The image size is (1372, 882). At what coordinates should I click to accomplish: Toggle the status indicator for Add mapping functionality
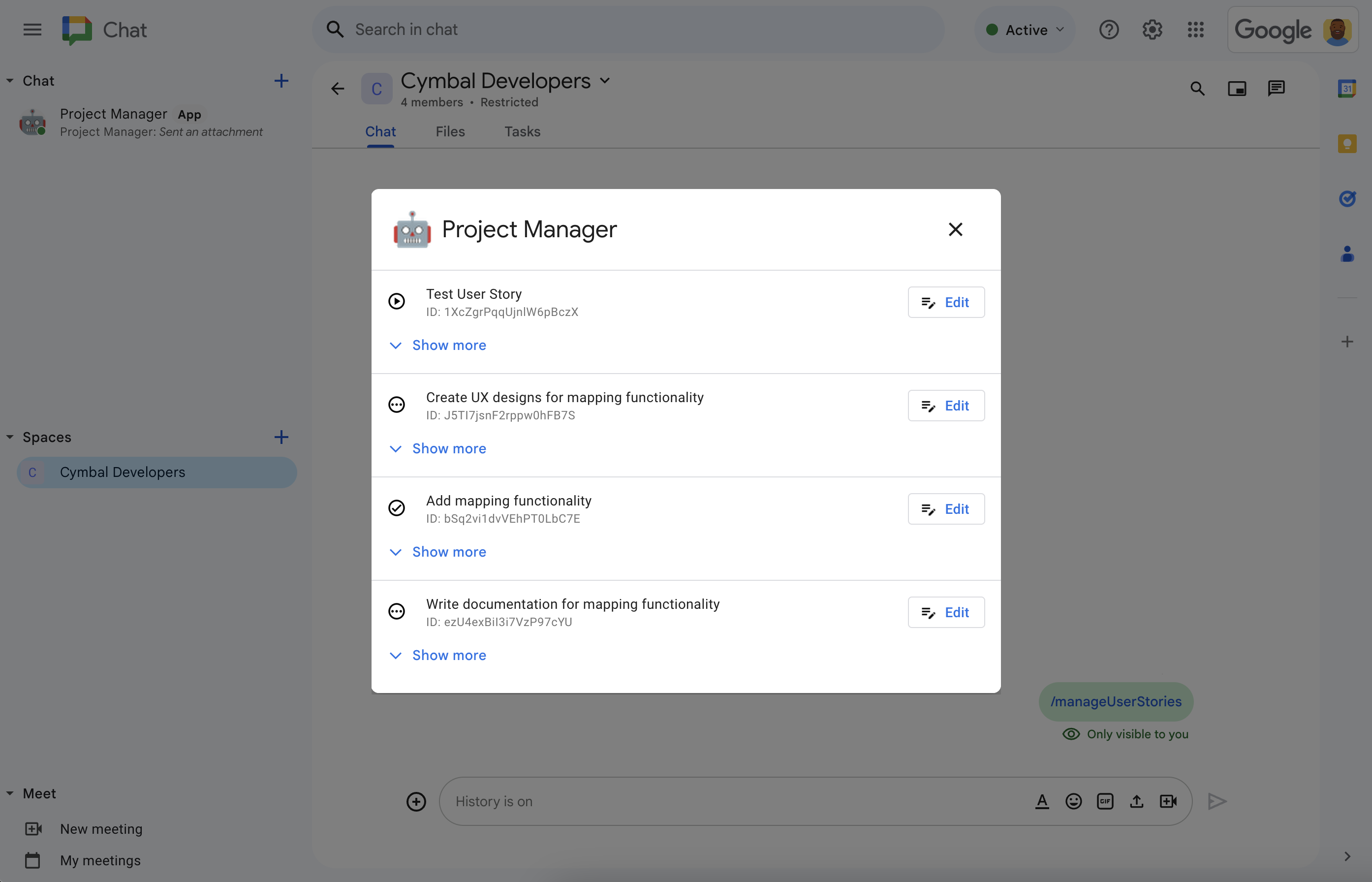398,508
